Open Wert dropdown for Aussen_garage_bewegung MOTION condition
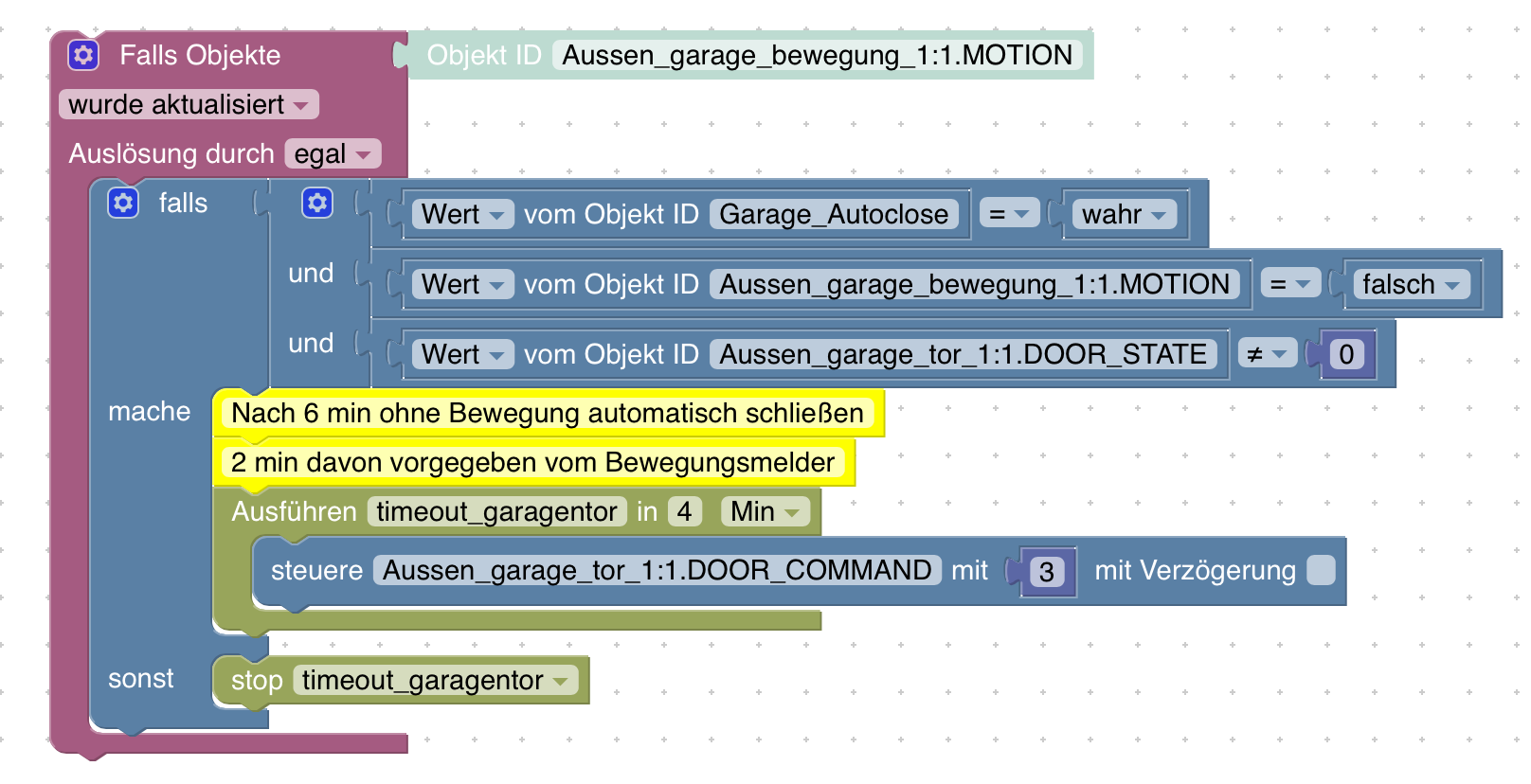This screenshot has height=784, width=1531. (462, 284)
